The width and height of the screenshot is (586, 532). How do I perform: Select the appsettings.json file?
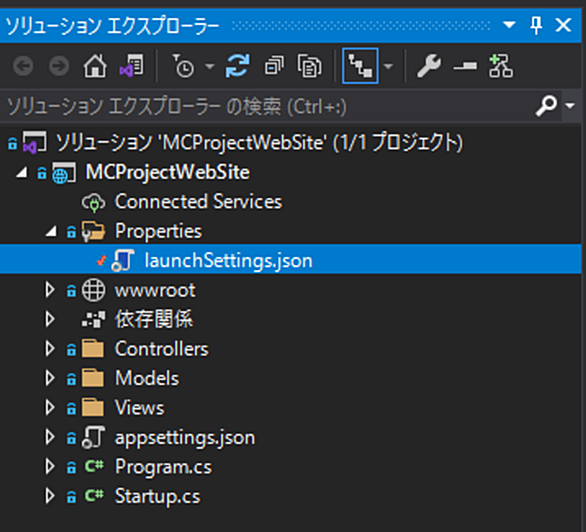coord(185,437)
